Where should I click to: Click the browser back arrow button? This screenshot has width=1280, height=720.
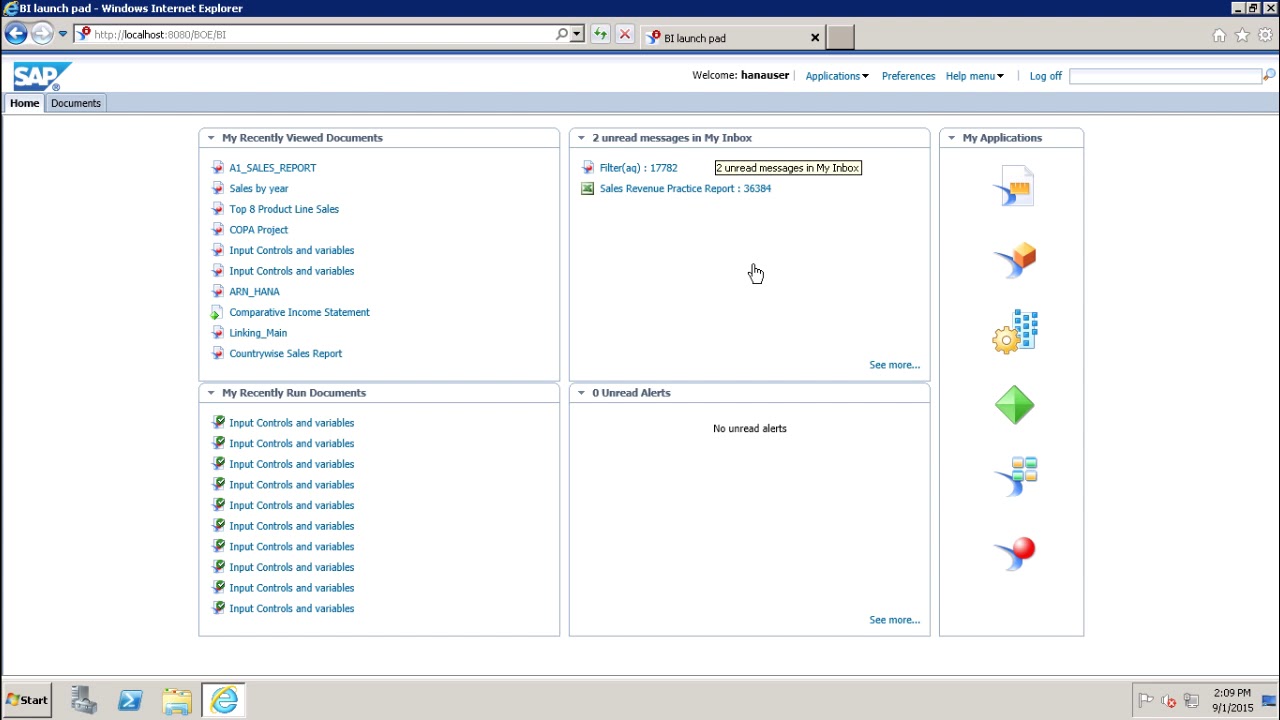click(x=15, y=34)
